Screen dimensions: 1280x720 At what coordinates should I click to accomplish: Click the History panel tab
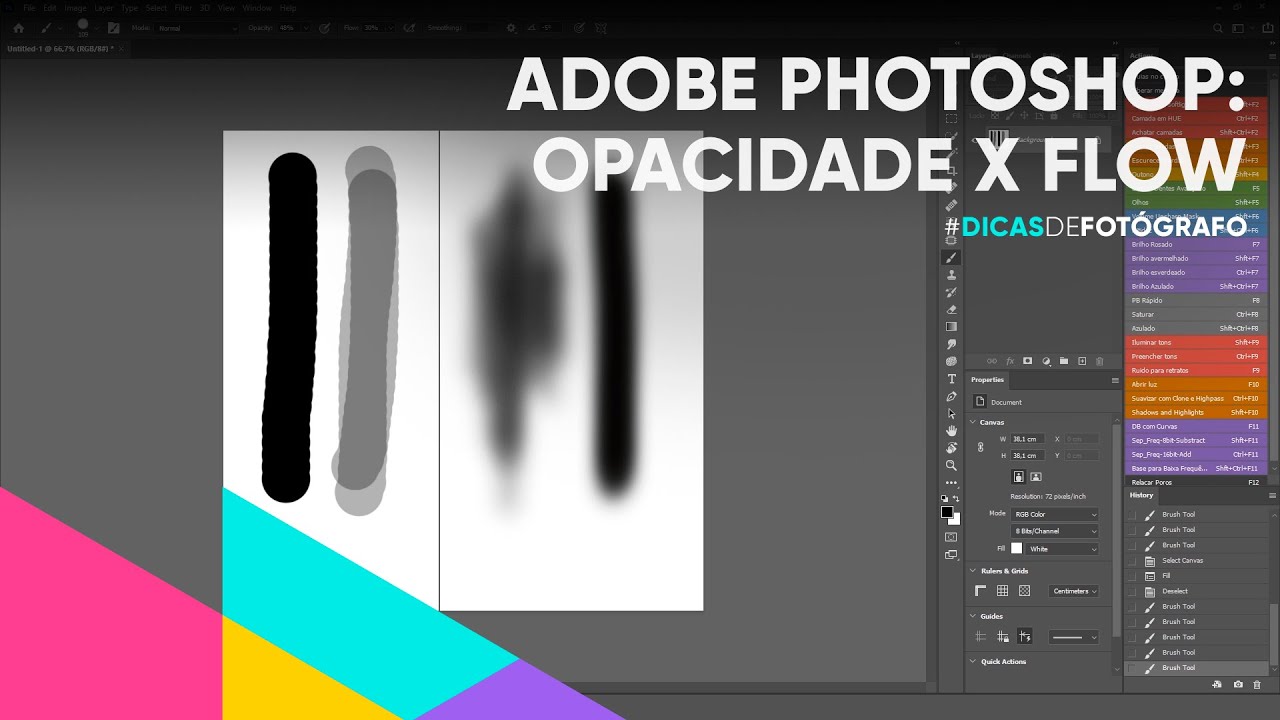click(1141, 495)
